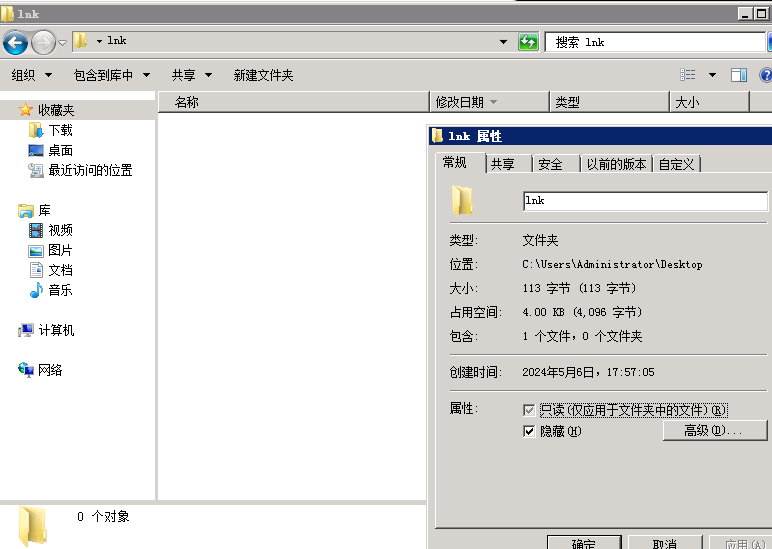The height and width of the screenshot is (549, 772).
Task: Click the Advanced (高级) button
Action: [x=714, y=430]
